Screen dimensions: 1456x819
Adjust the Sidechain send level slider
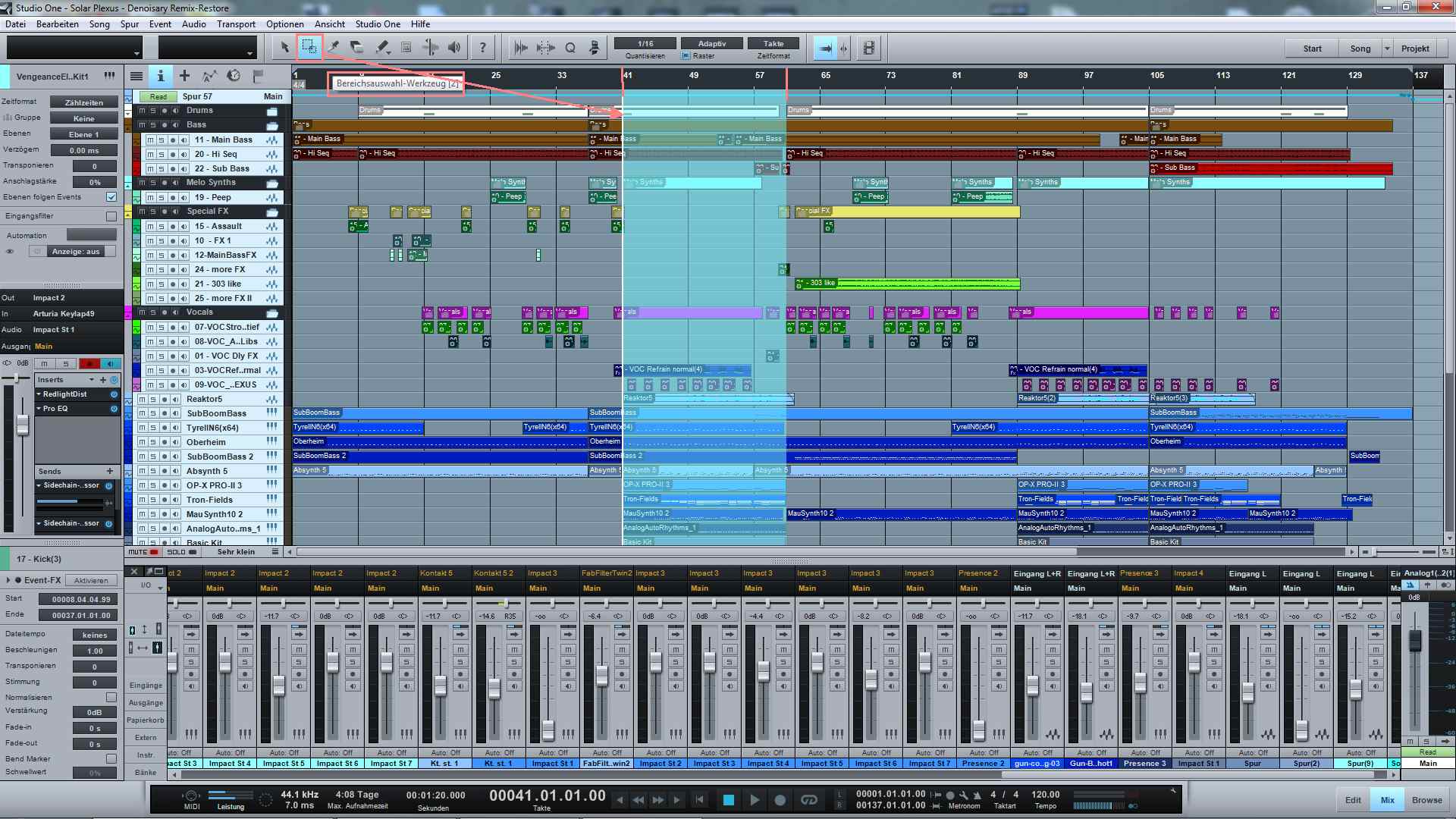click(71, 502)
